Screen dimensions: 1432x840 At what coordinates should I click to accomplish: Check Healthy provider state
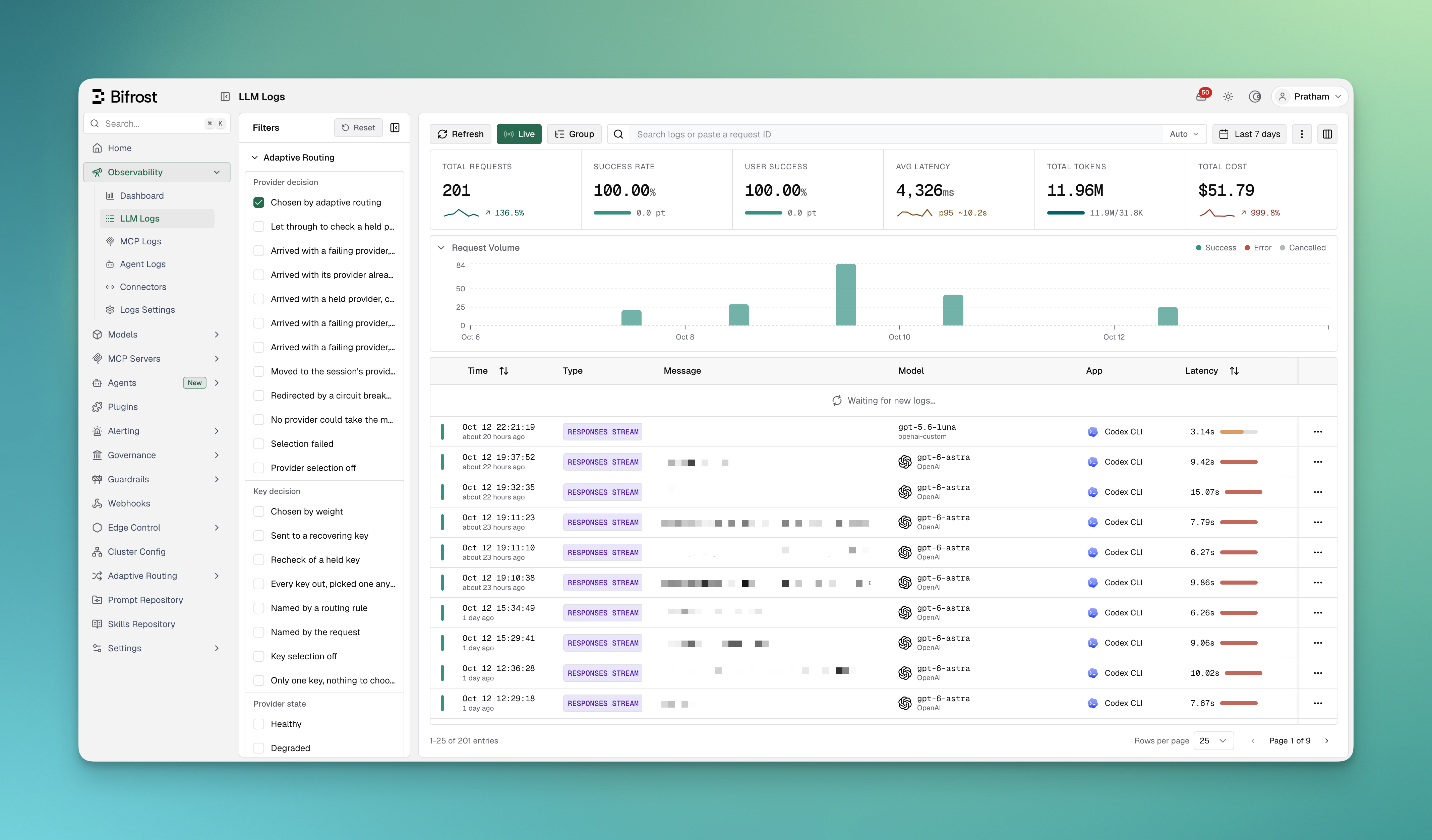pyautogui.click(x=258, y=724)
